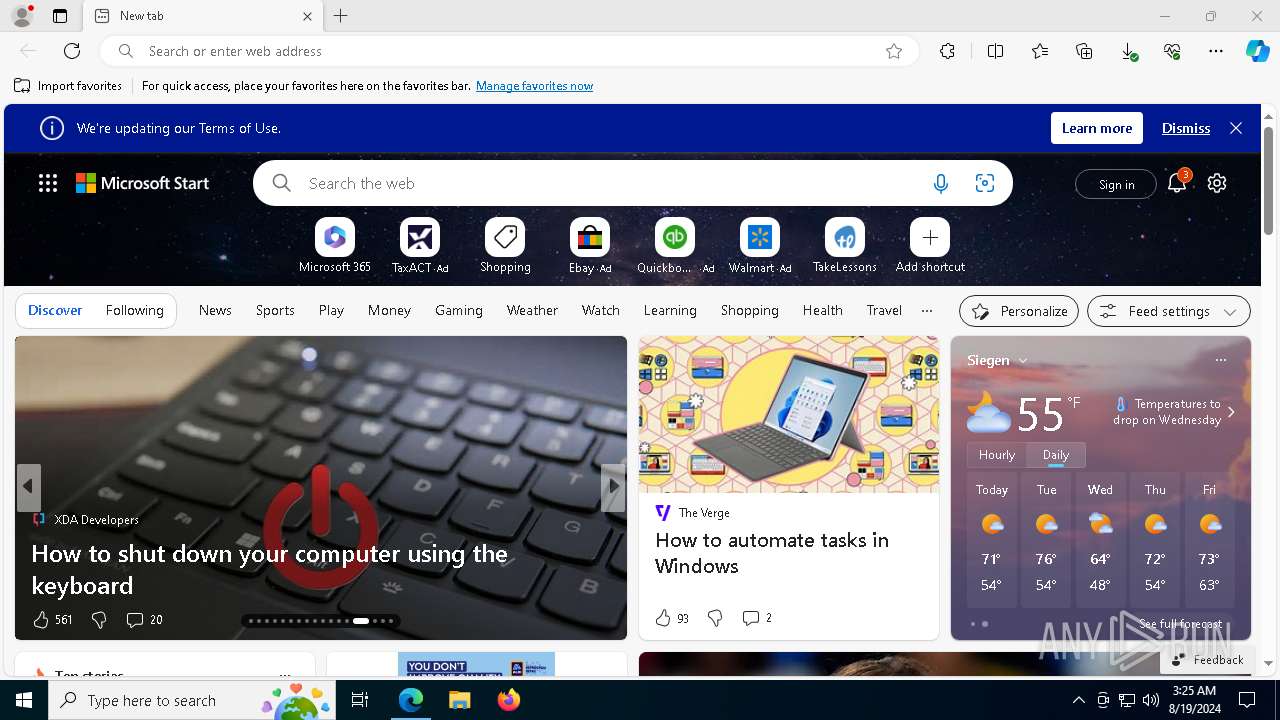Open comments on shut down article
1280x720 pixels.
coord(145,620)
